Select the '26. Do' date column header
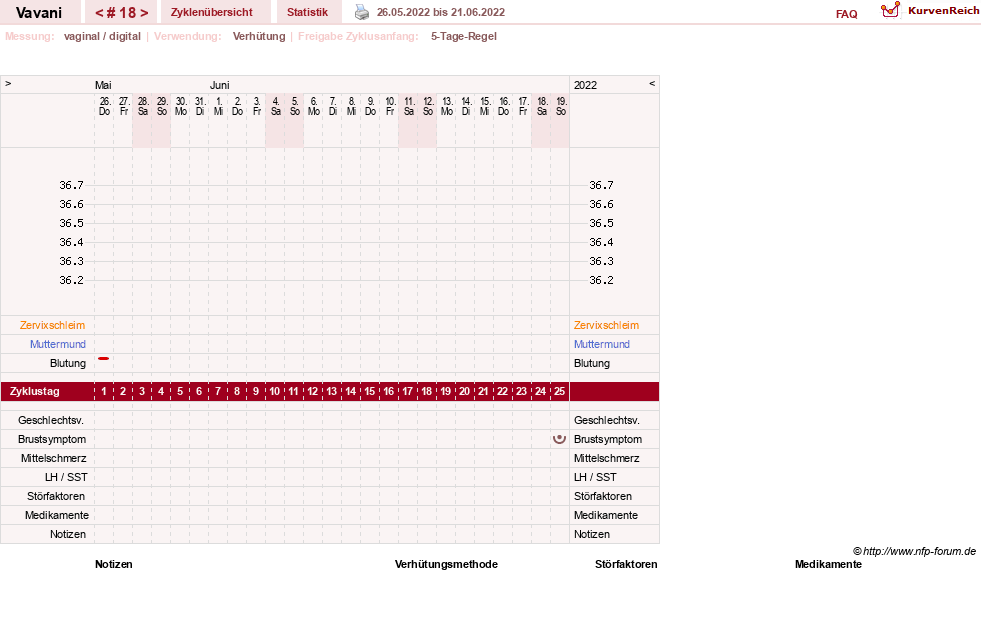Image resolution: width=981 pixels, height=623 pixels. (x=104, y=106)
